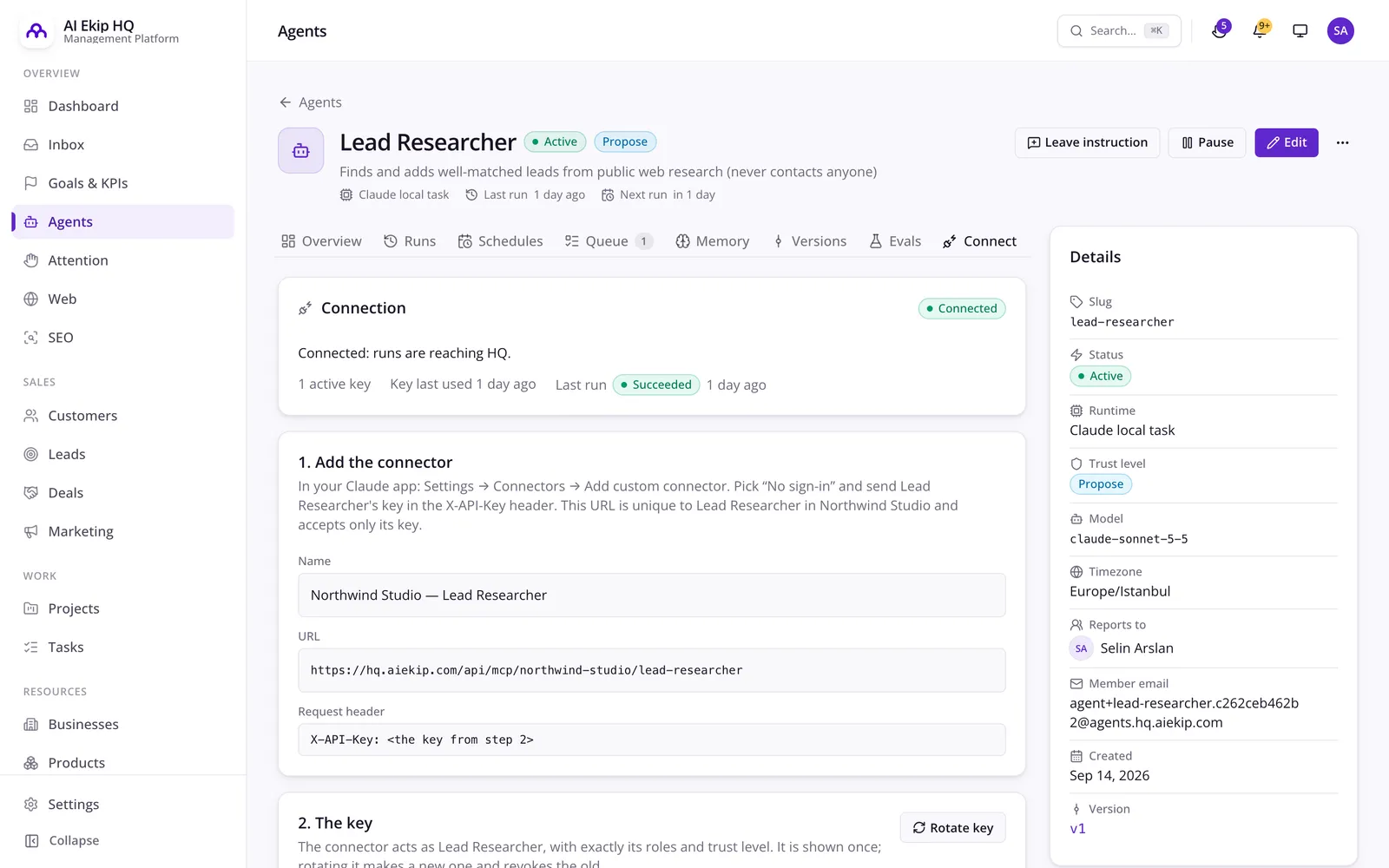Open Attention in the sidebar

(123, 260)
